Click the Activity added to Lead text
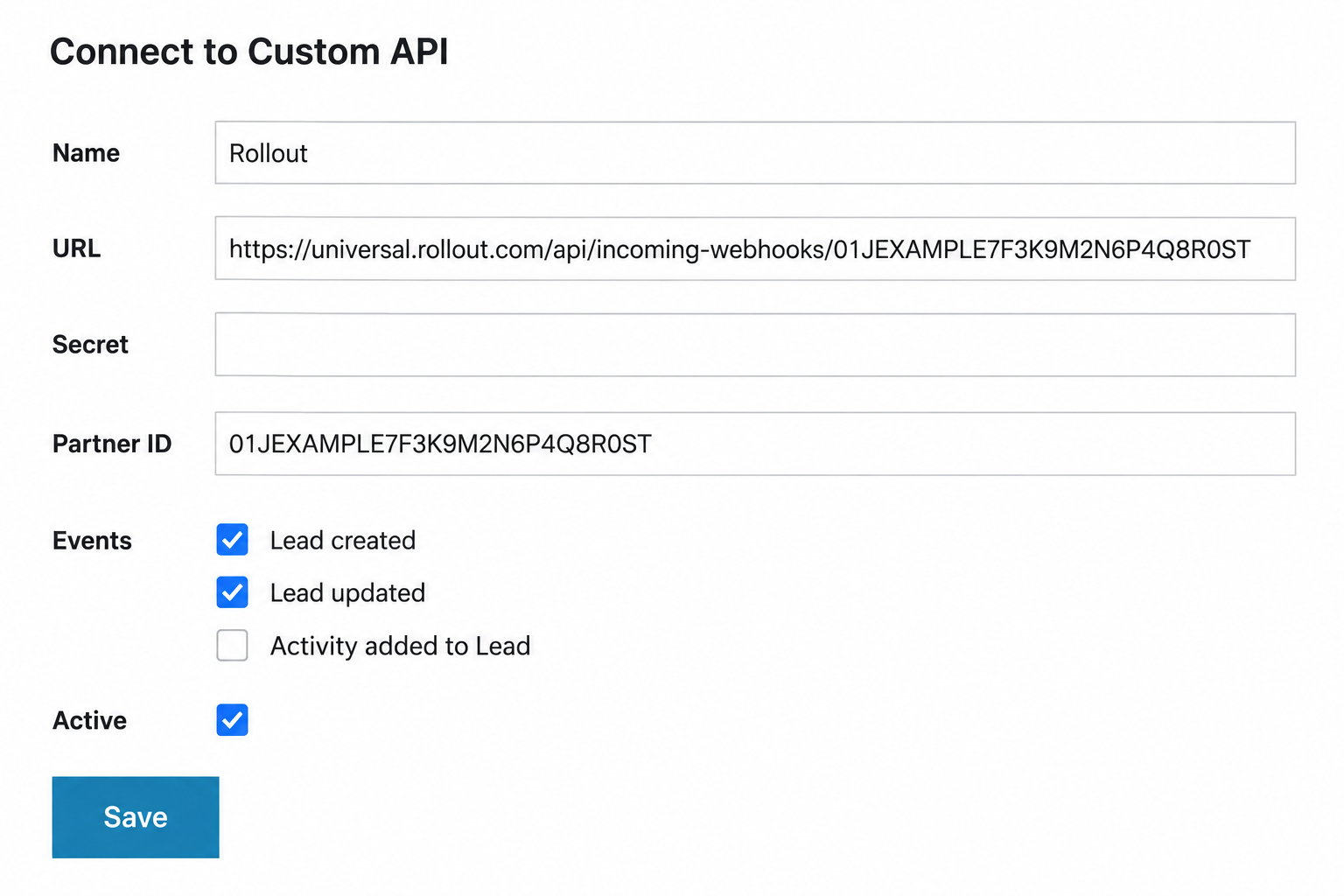 [x=400, y=646]
